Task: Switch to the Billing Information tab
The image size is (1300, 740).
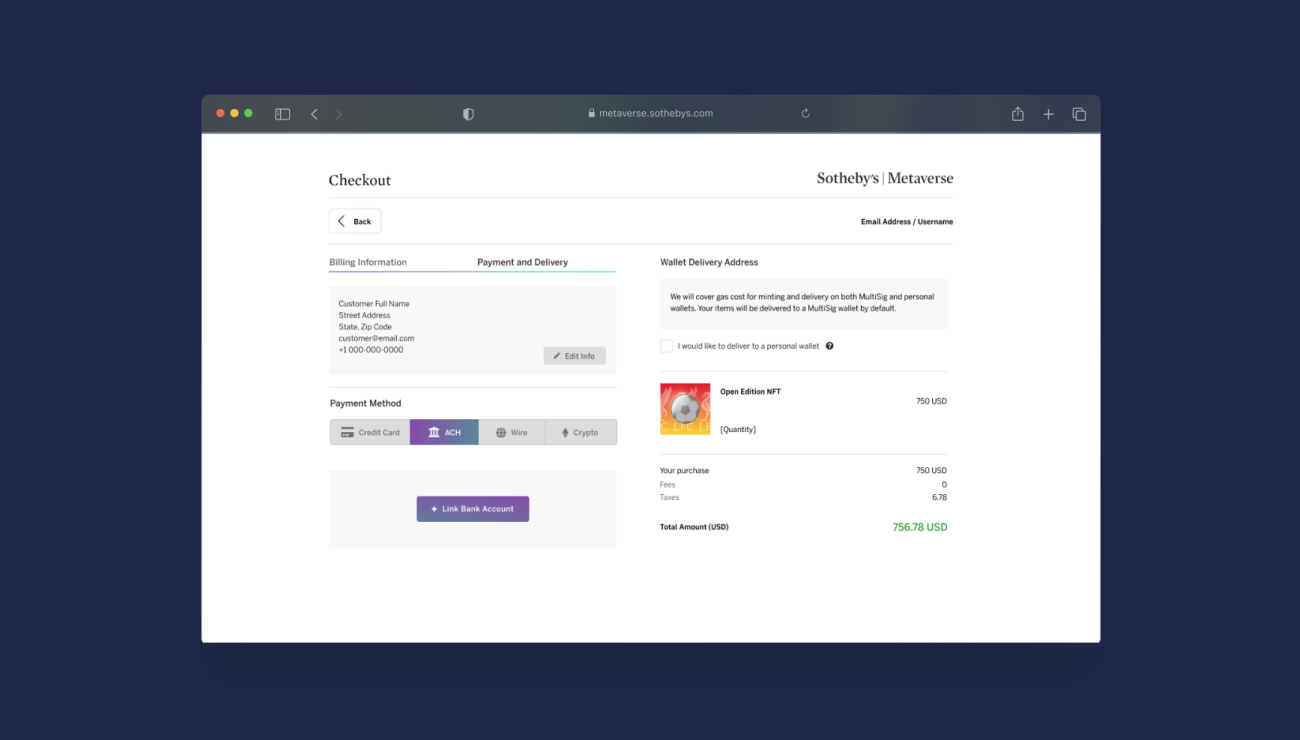Action: 368,262
